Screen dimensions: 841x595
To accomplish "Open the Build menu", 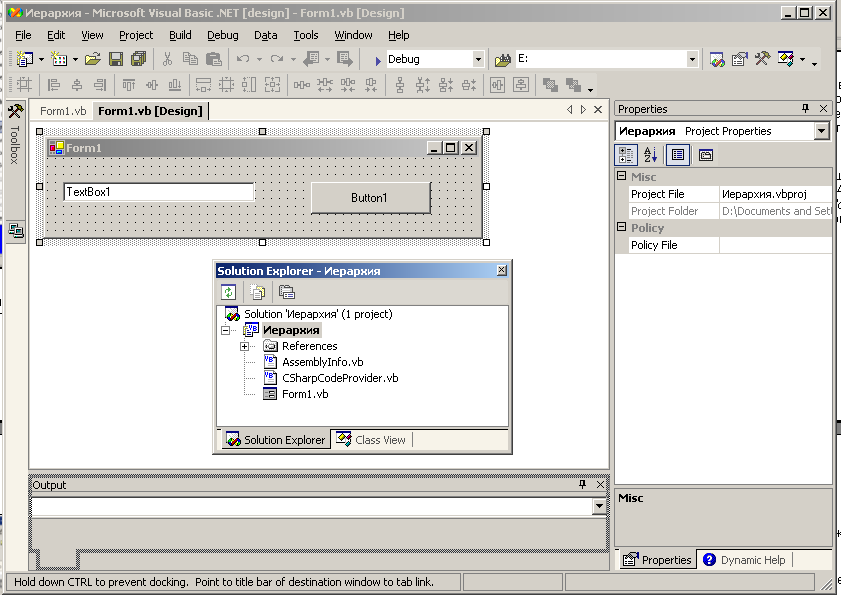I will click(x=180, y=35).
